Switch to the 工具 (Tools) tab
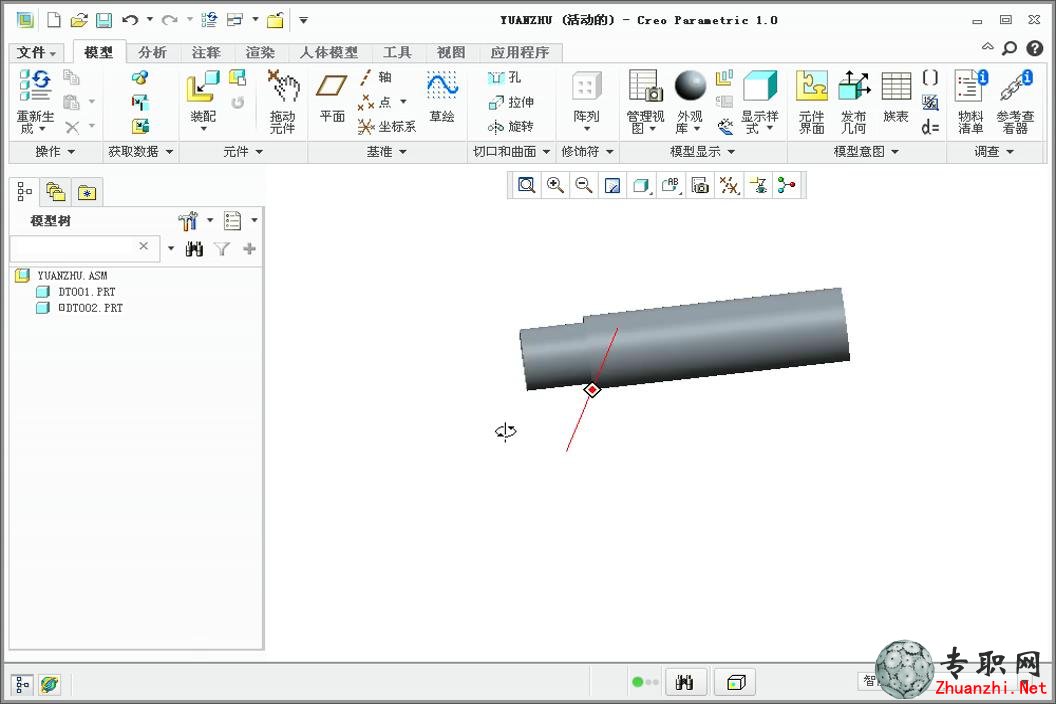Viewport: 1056px width, 704px height. [397, 53]
